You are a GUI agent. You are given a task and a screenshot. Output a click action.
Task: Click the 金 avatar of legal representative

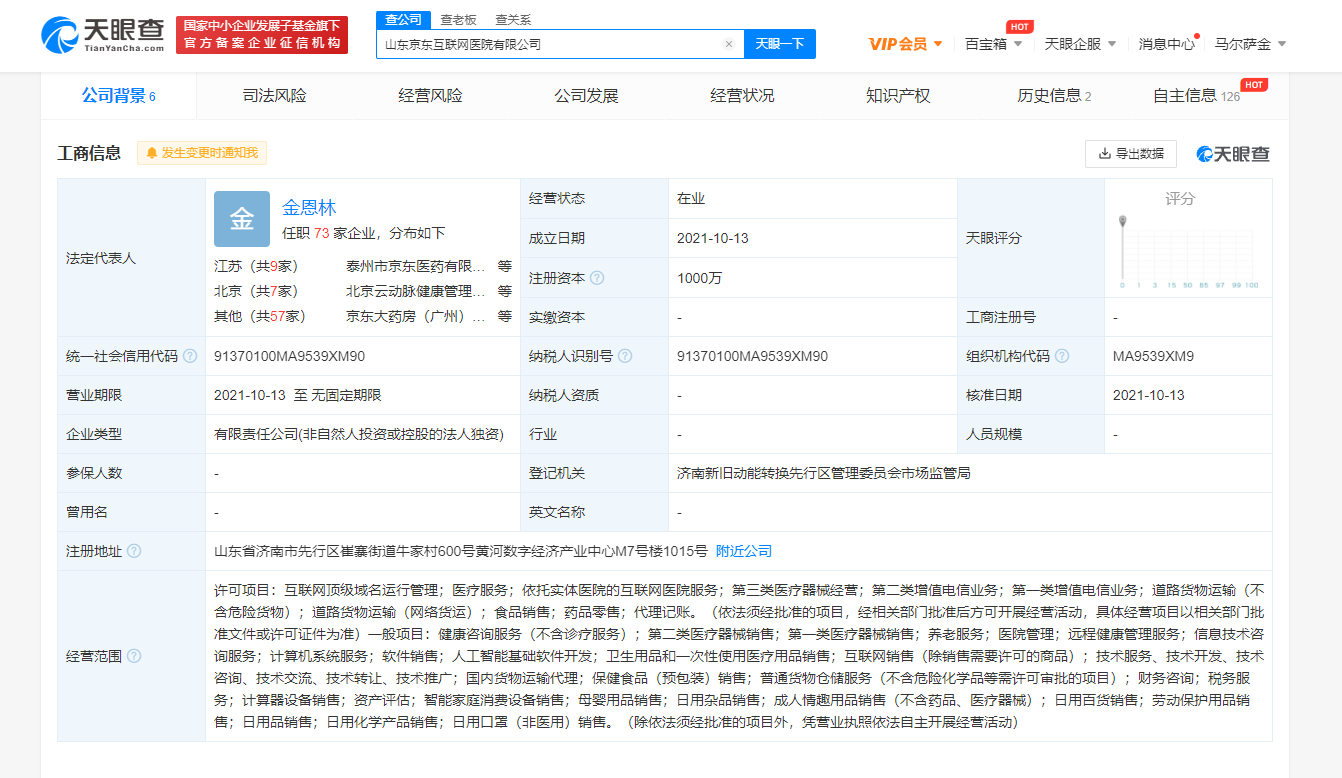coord(242,219)
